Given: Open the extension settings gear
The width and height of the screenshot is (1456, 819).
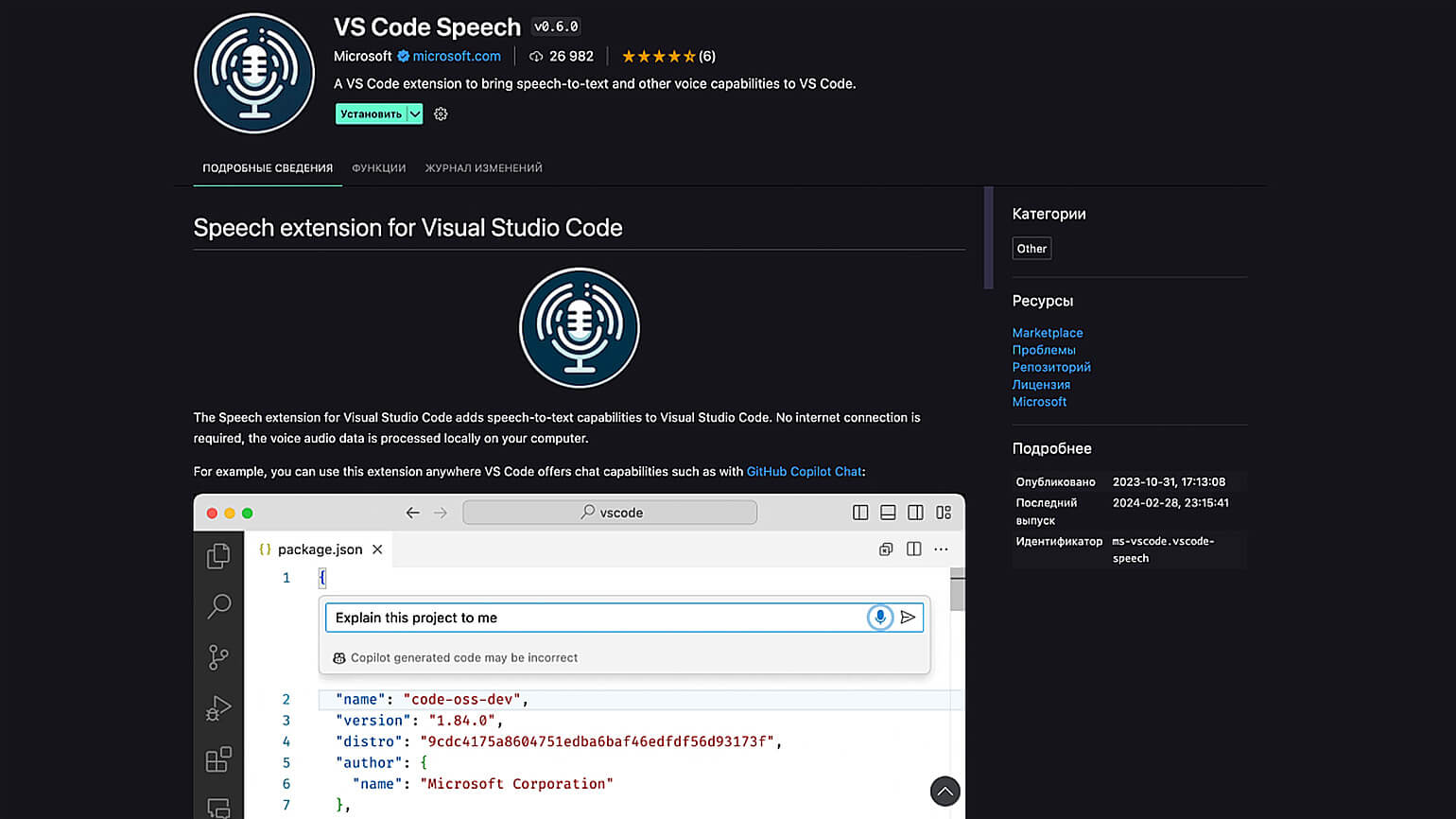Looking at the screenshot, I should pos(441,113).
